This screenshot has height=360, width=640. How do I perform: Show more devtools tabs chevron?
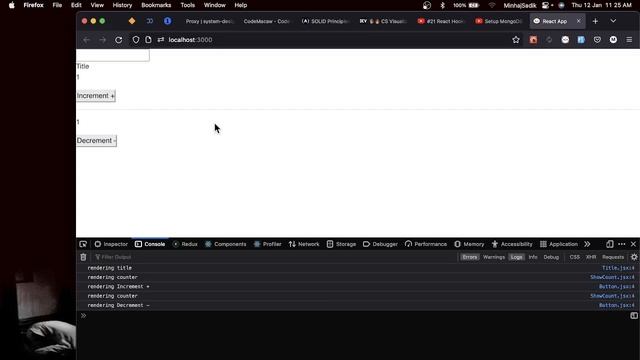[587, 244]
